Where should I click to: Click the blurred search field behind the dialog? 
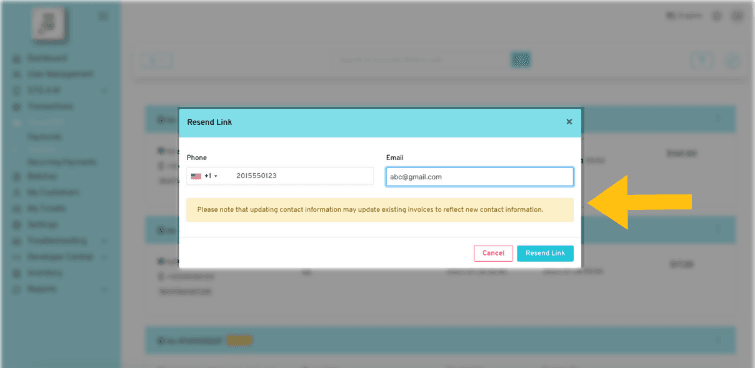tap(420, 60)
